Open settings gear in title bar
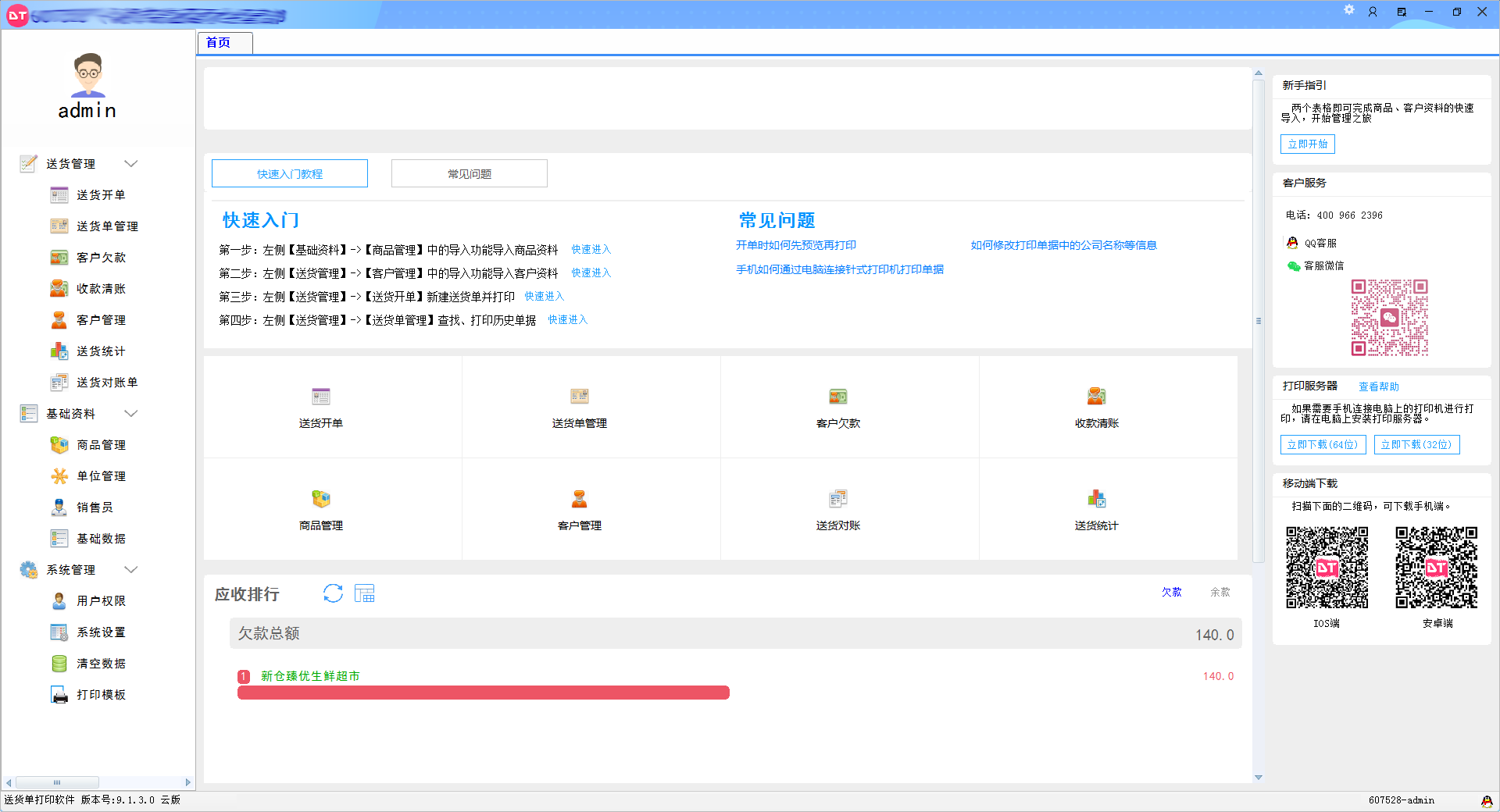1500x812 pixels. 1349,10
